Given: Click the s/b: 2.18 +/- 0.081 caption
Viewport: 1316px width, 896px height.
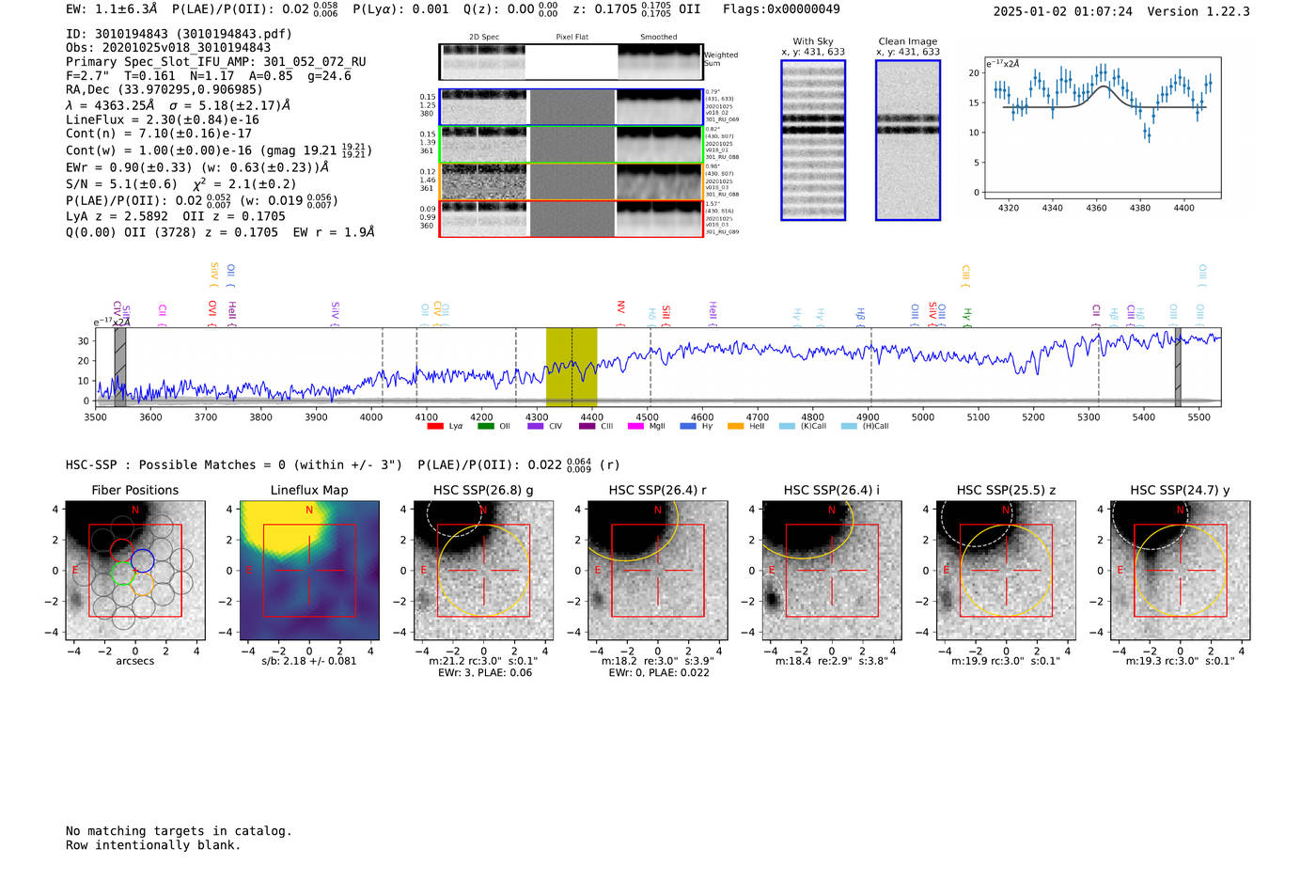Looking at the screenshot, I should point(309,661).
